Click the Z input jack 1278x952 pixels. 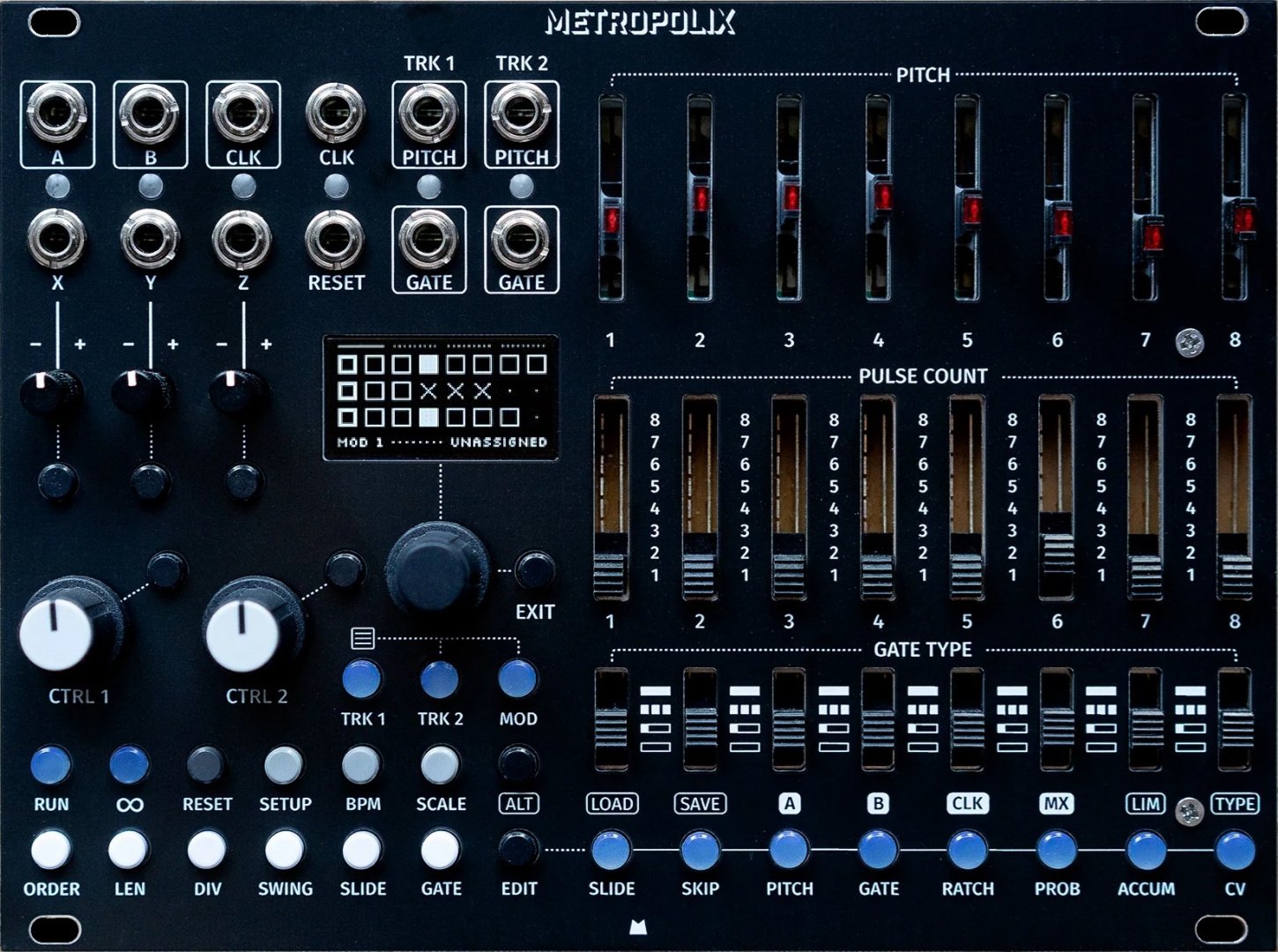(242, 239)
